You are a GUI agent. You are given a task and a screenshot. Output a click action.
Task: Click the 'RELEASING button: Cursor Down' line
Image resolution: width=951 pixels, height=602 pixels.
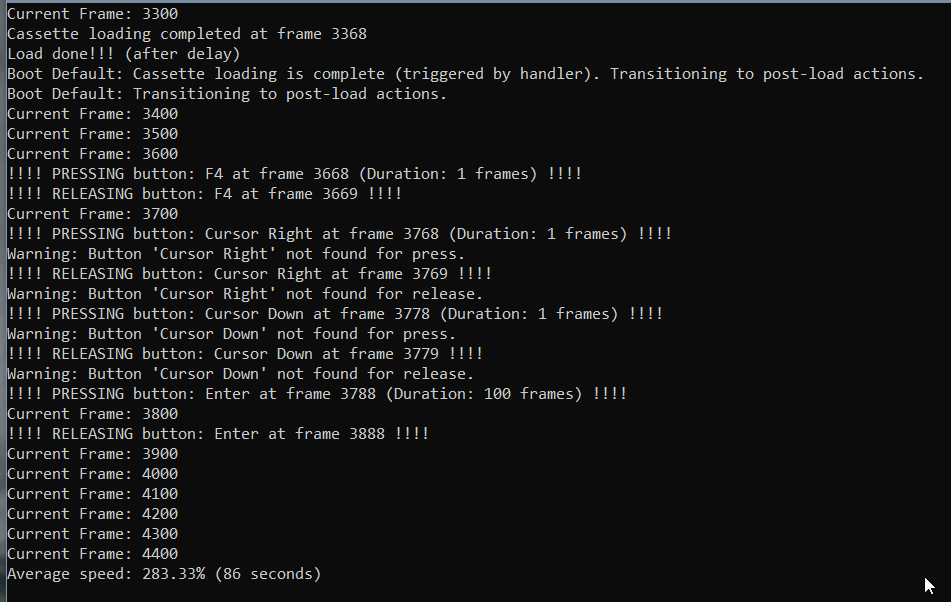click(245, 354)
